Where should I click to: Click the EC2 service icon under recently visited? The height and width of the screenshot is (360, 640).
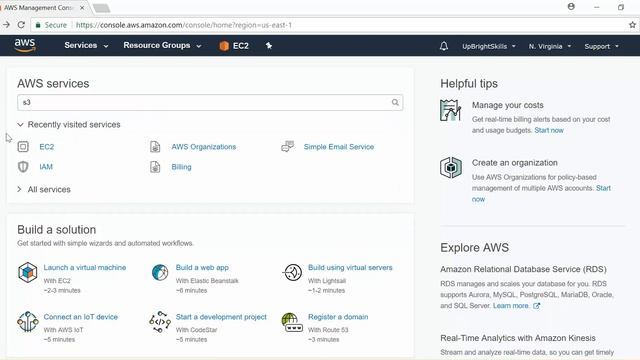click(23, 147)
